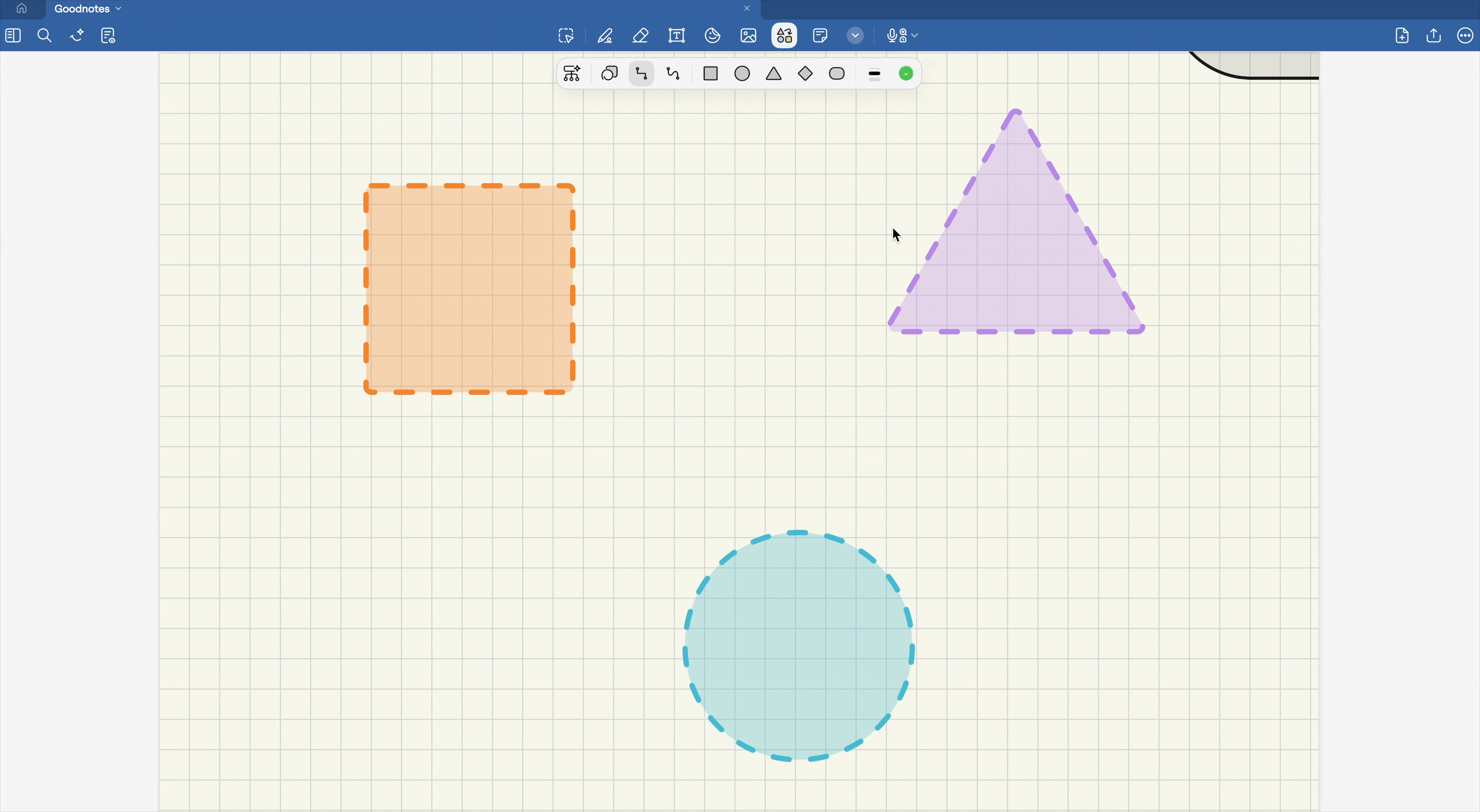This screenshot has height=812, width=1480.
Task: Toggle the sidebar panel icon
Action: pos(13,35)
